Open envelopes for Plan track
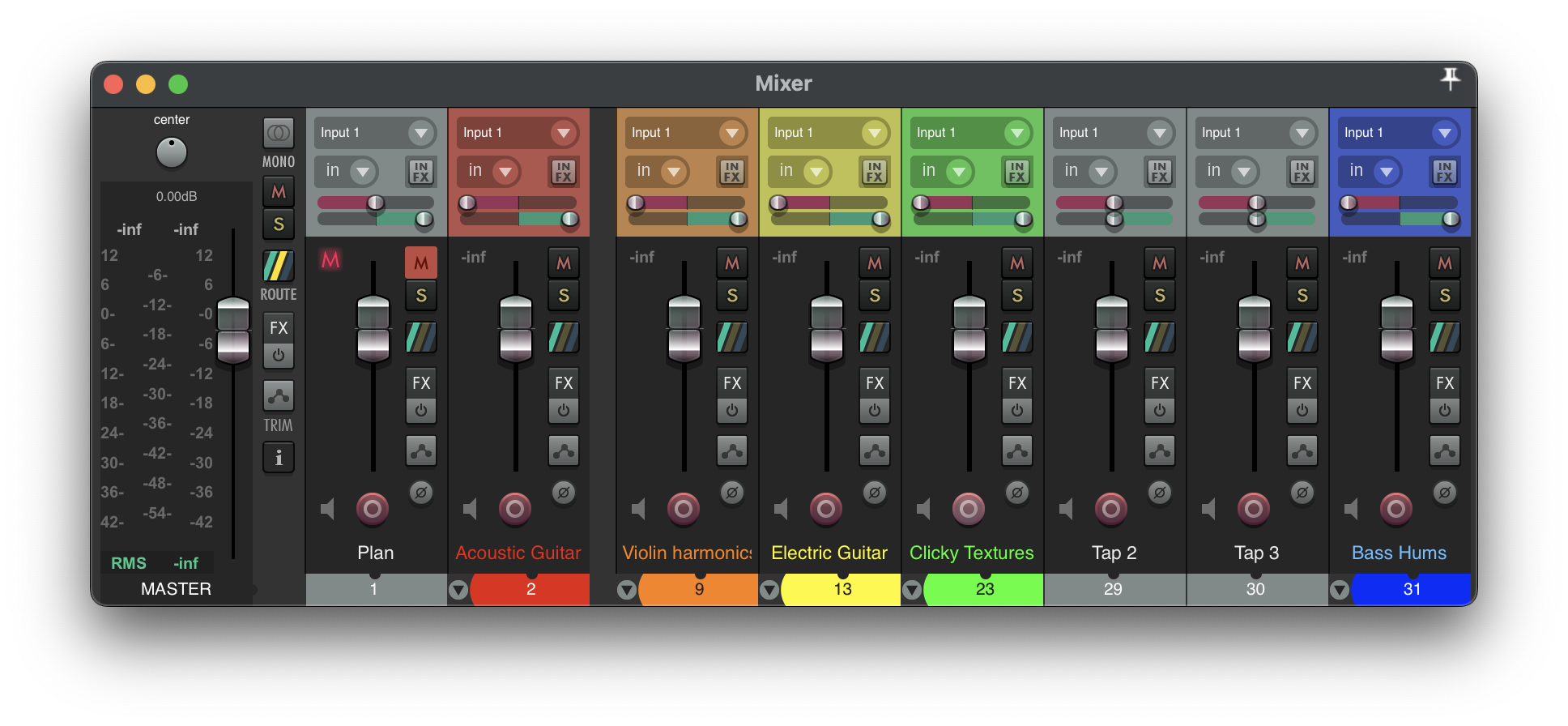The height and width of the screenshot is (726, 1568). pyautogui.click(x=421, y=451)
